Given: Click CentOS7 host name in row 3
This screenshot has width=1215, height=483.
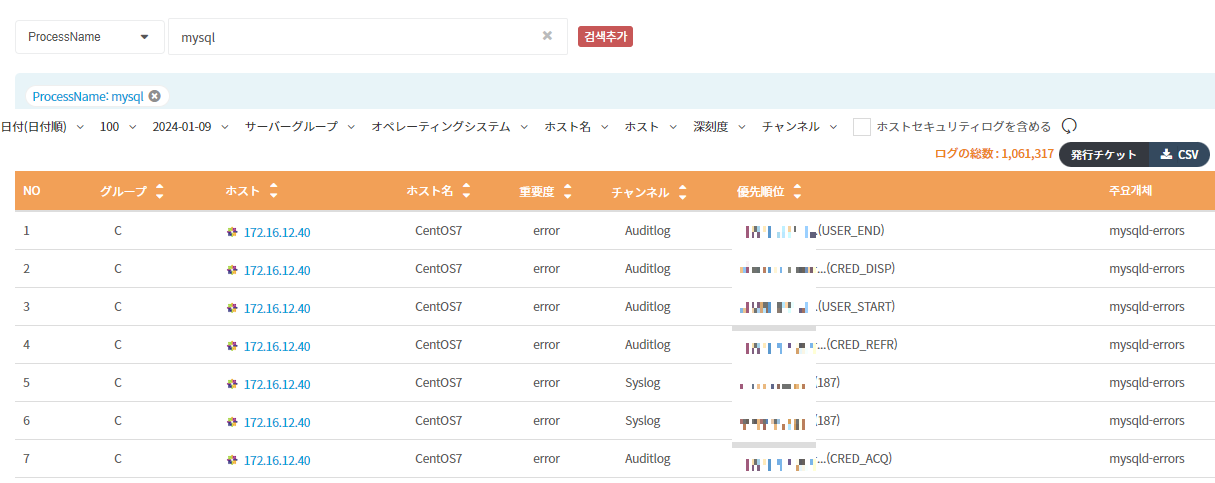Looking at the screenshot, I should click(x=439, y=307).
